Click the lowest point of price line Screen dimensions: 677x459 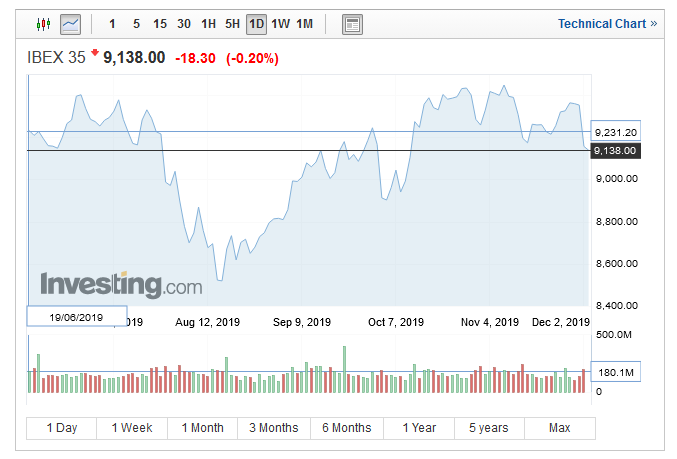[x=219, y=280]
